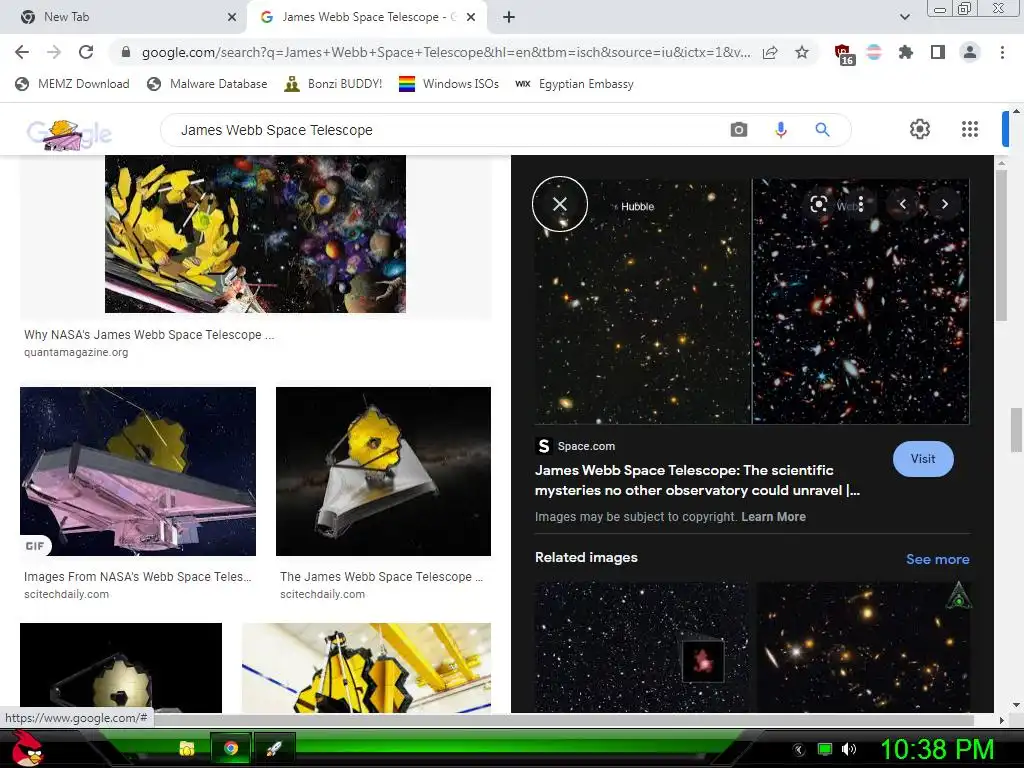The height and width of the screenshot is (768, 1024).
Task: Switch to the New Tab tab
Action: 123,17
